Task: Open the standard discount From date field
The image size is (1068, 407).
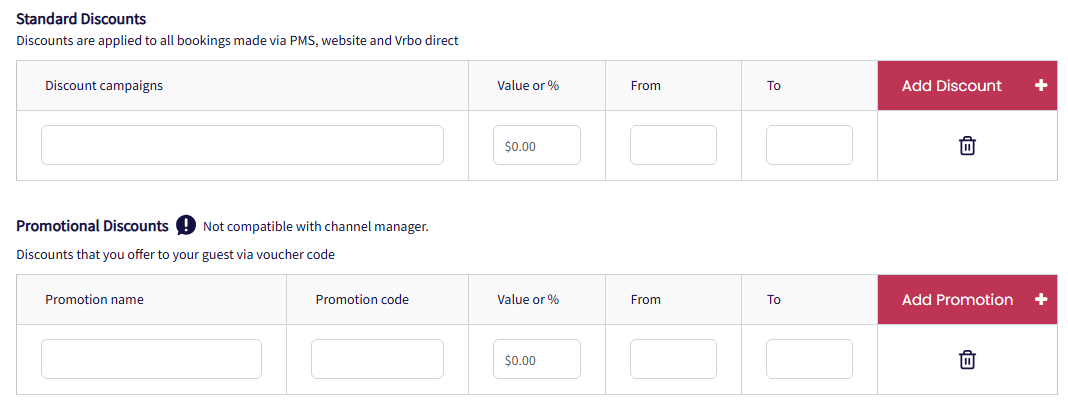Action: 673,145
